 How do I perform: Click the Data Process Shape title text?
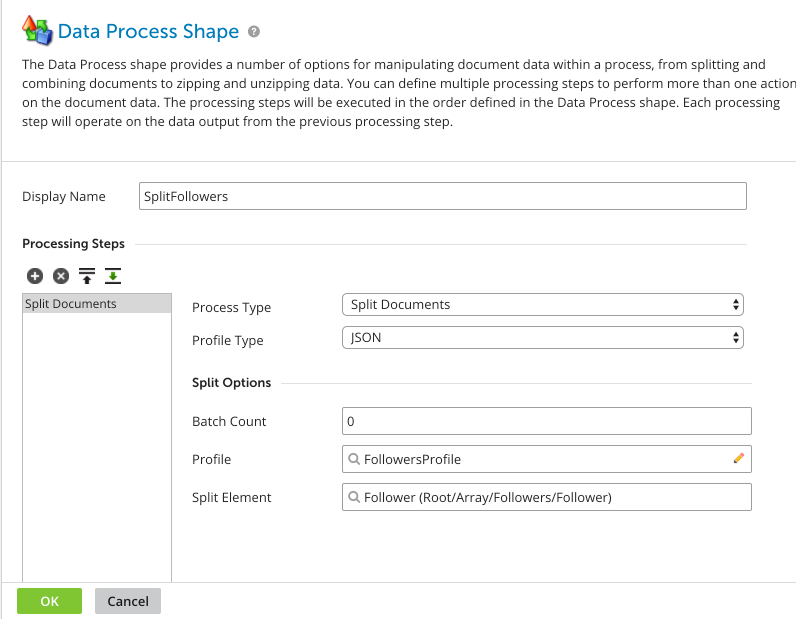(x=148, y=31)
